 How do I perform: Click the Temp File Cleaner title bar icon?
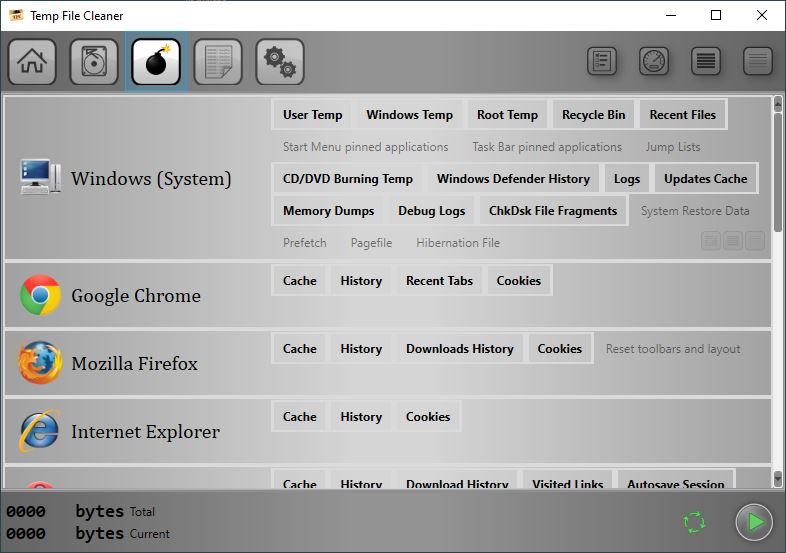pyautogui.click(x=16, y=16)
